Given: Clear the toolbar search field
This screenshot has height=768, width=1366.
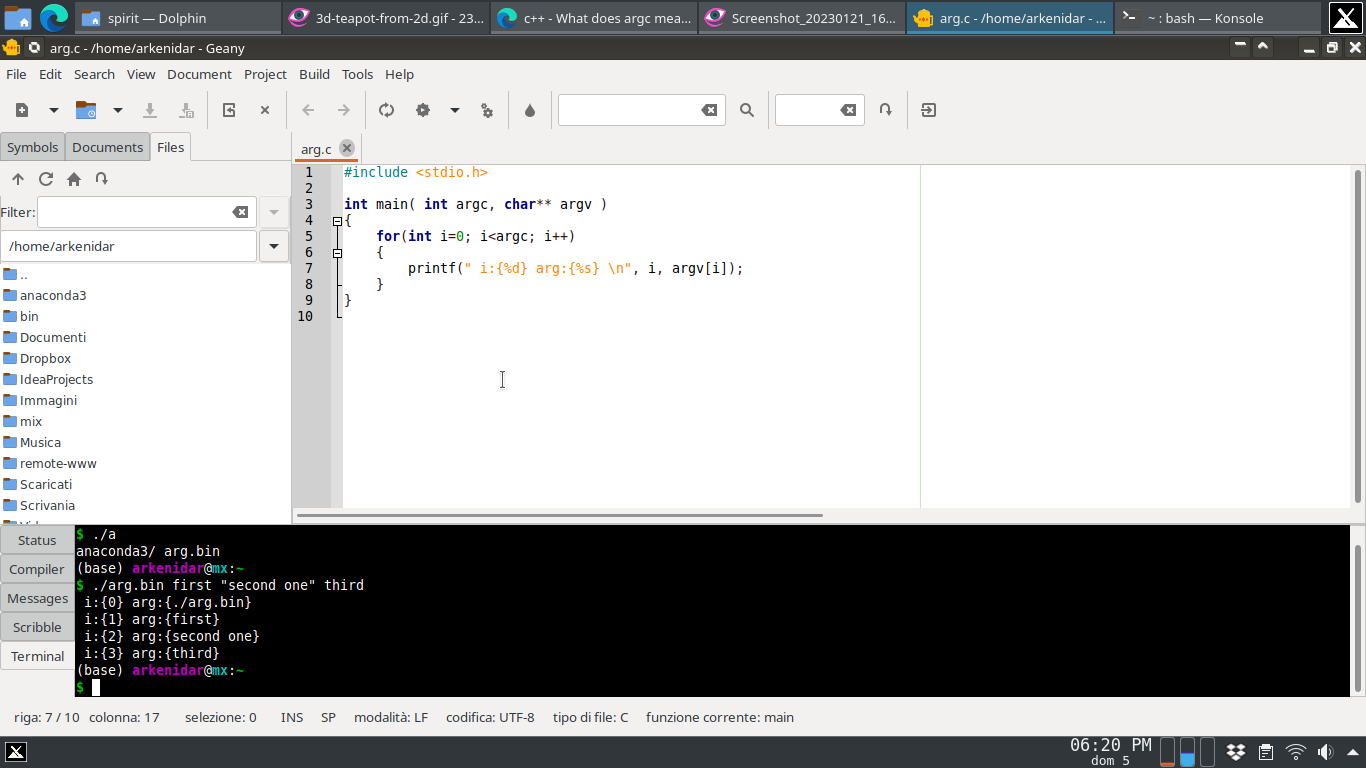Looking at the screenshot, I should pyautogui.click(x=709, y=110).
